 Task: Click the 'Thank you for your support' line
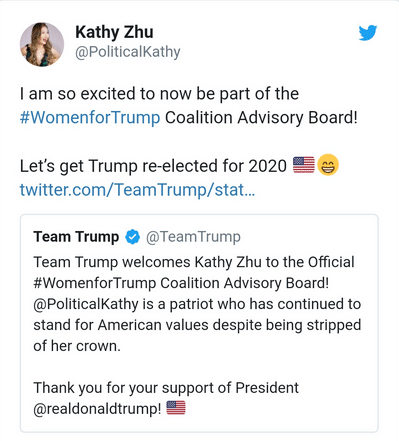point(166,388)
